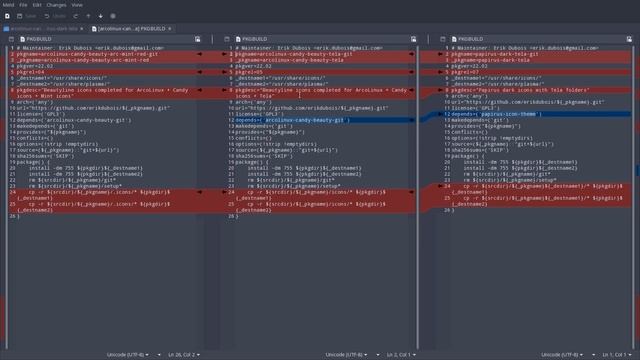Viewport: 640px width, 360px height.
Task: Click the right pane vertical scrollbar
Action: click(633, 197)
